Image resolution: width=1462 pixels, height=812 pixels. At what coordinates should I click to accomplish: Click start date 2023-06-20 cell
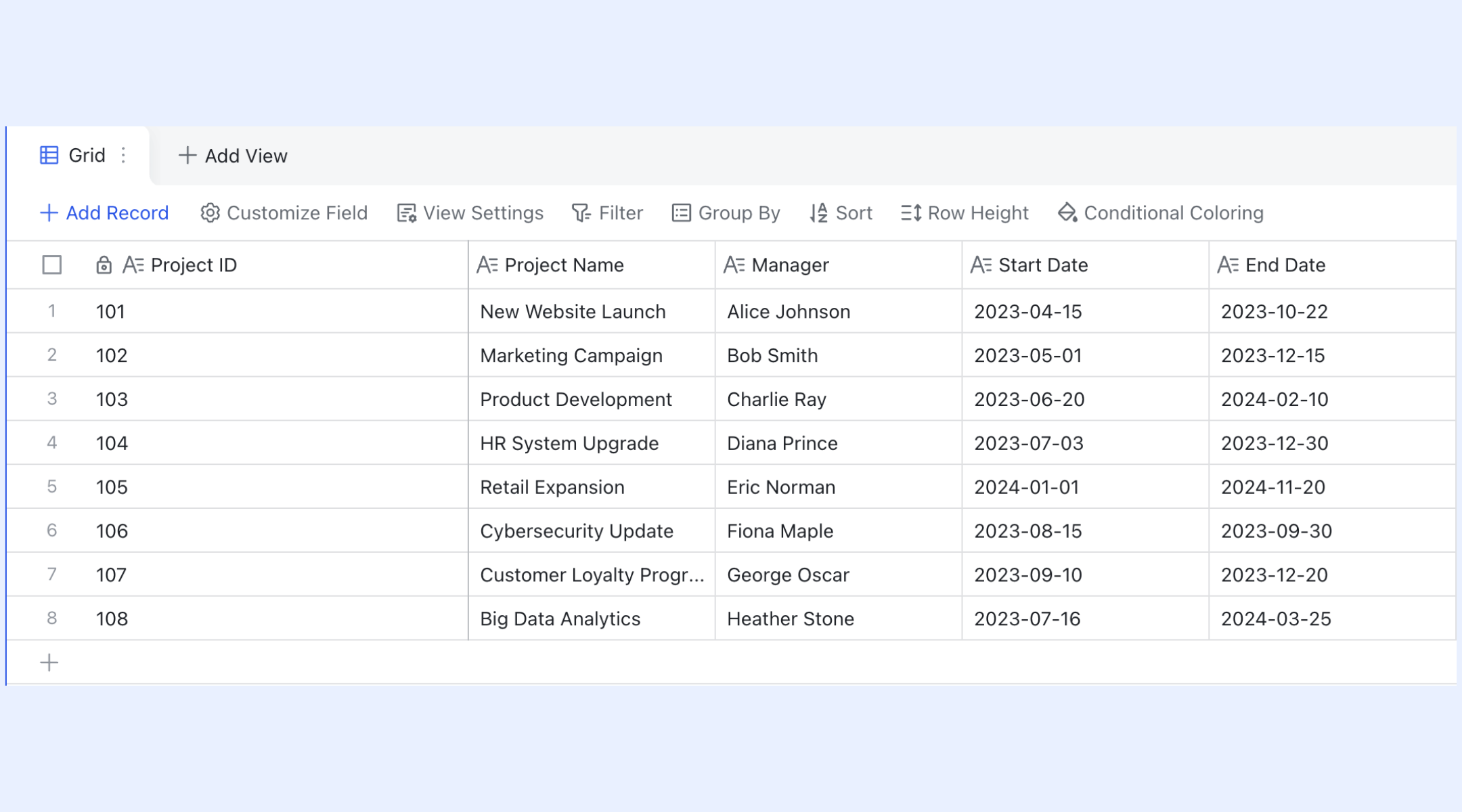pos(1086,399)
